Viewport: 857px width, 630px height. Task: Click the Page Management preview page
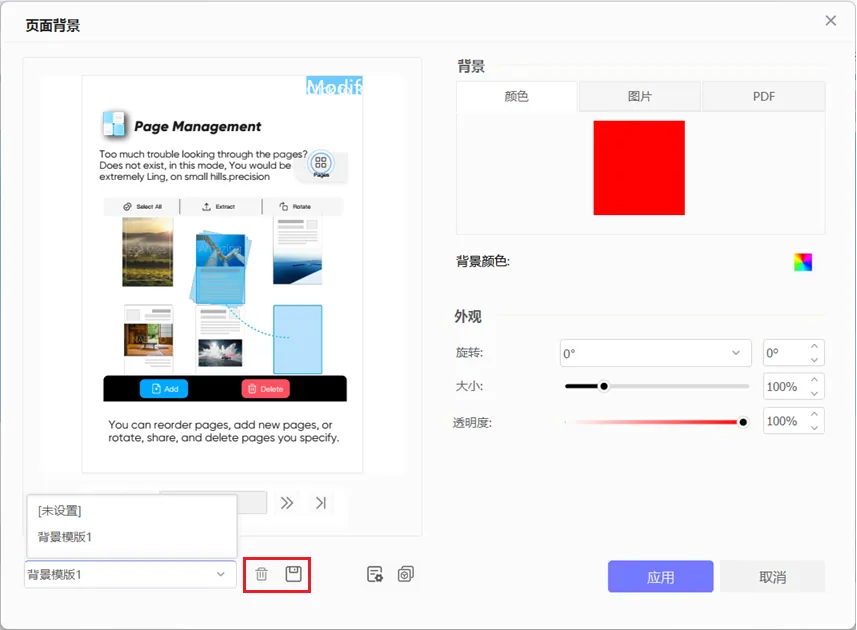point(222,274)
